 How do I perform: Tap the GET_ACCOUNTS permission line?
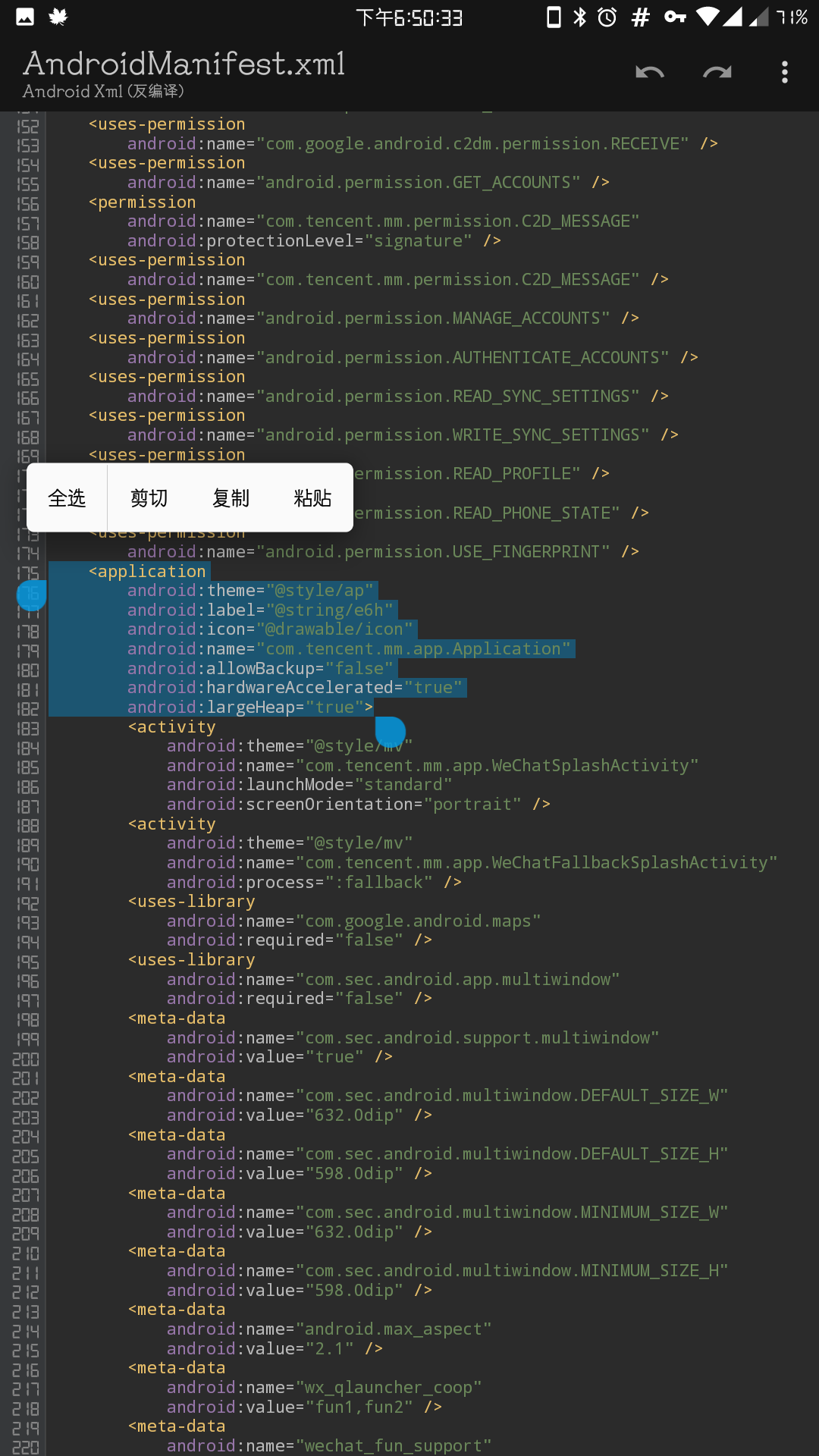(x=369, y=183)
